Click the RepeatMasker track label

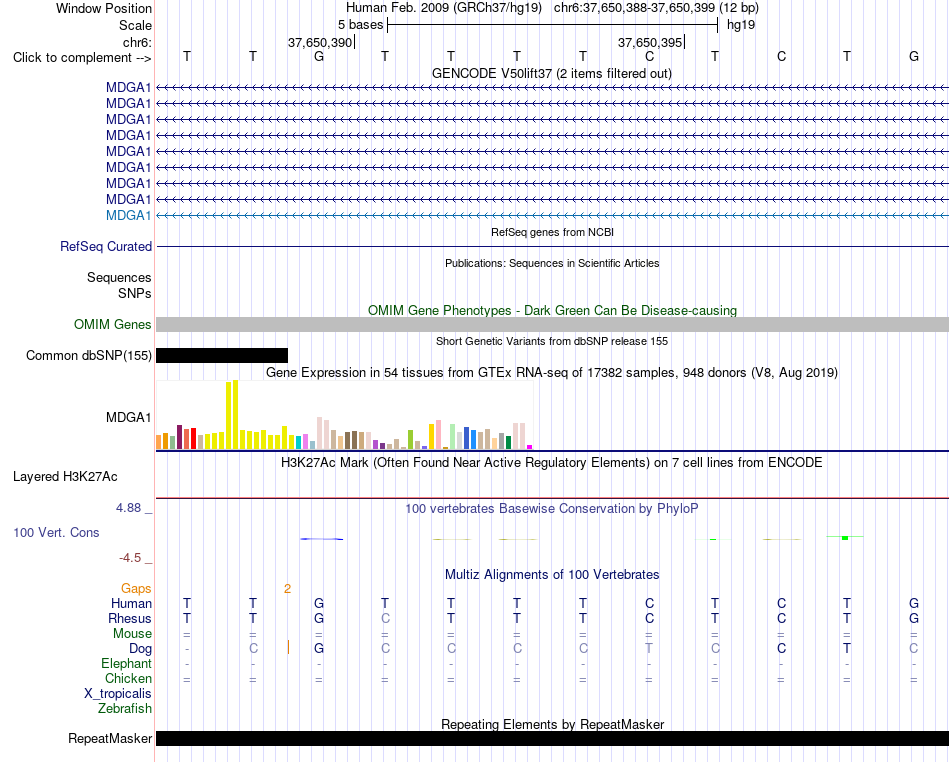point(110,738)
